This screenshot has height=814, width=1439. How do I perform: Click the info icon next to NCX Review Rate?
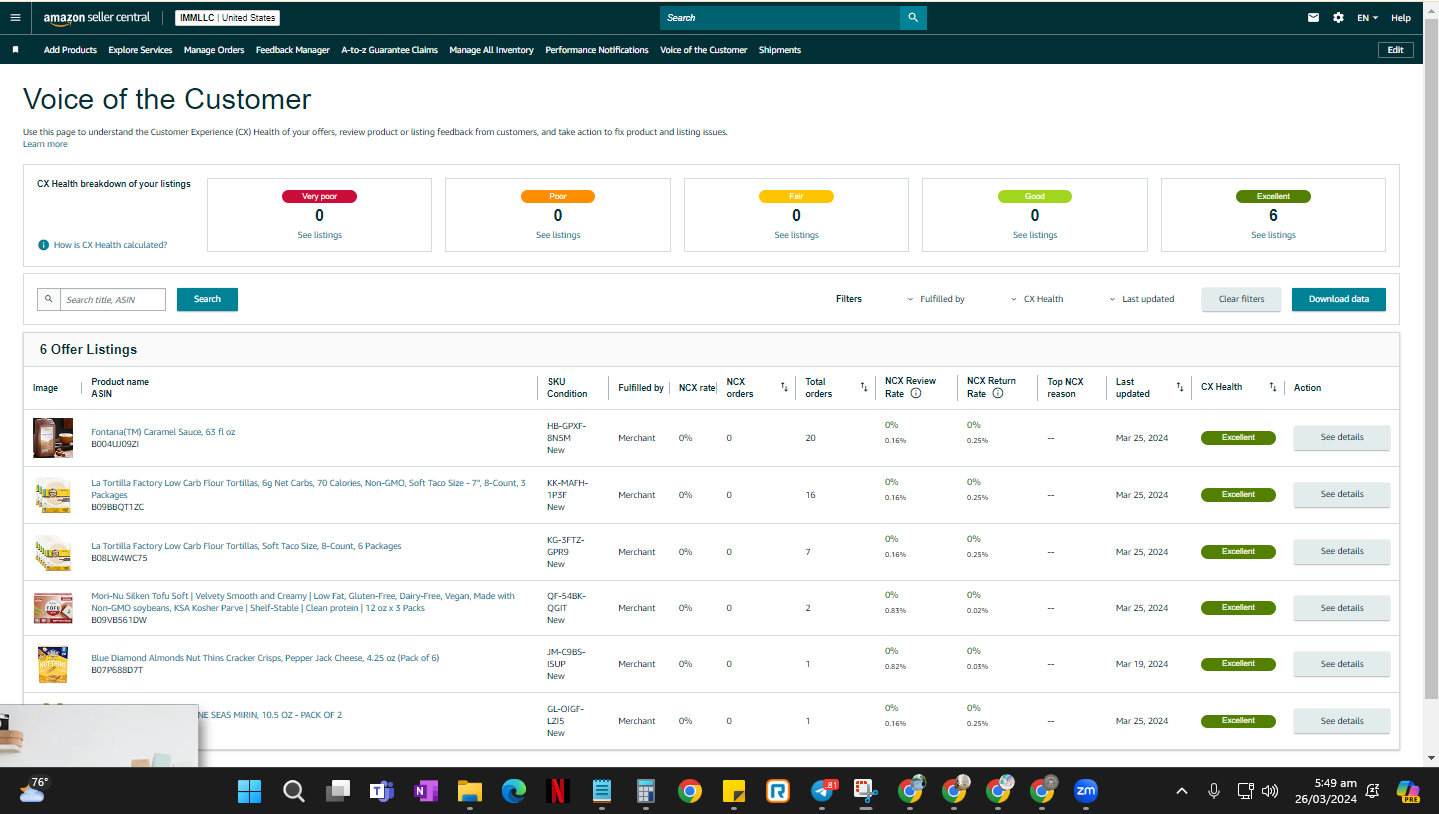(916, 394)
